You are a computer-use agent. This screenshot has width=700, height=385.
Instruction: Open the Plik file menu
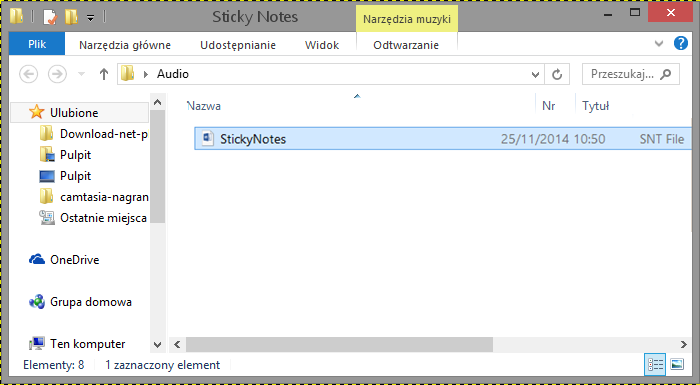[37, 44]
